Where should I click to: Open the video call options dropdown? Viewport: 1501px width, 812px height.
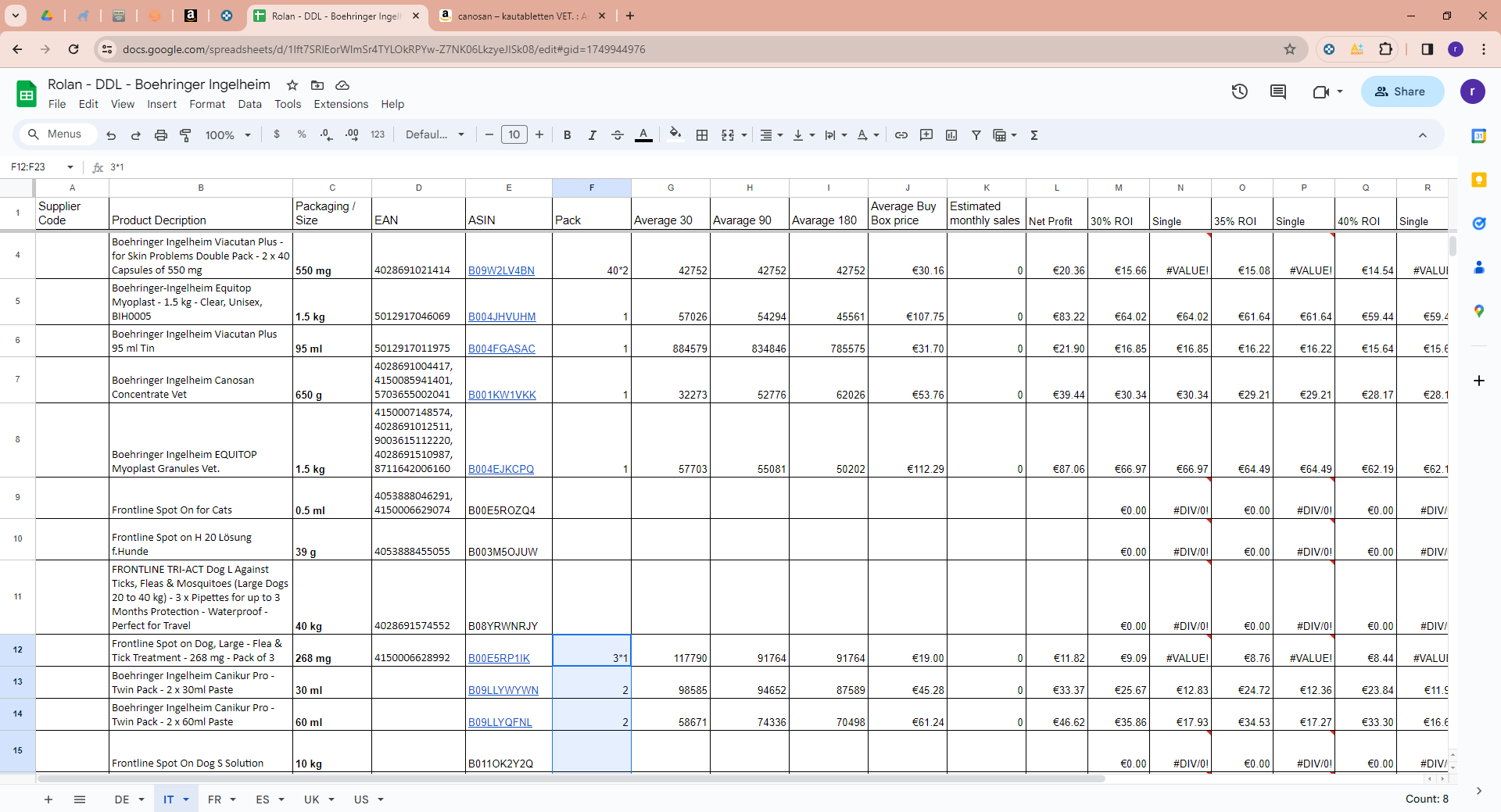pyautogui.click(x=1340, y=91)
